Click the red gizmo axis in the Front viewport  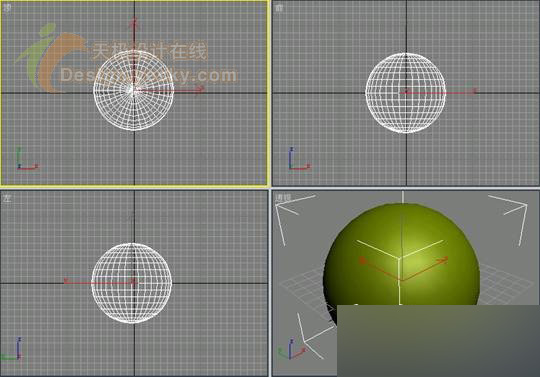(439, 92)
